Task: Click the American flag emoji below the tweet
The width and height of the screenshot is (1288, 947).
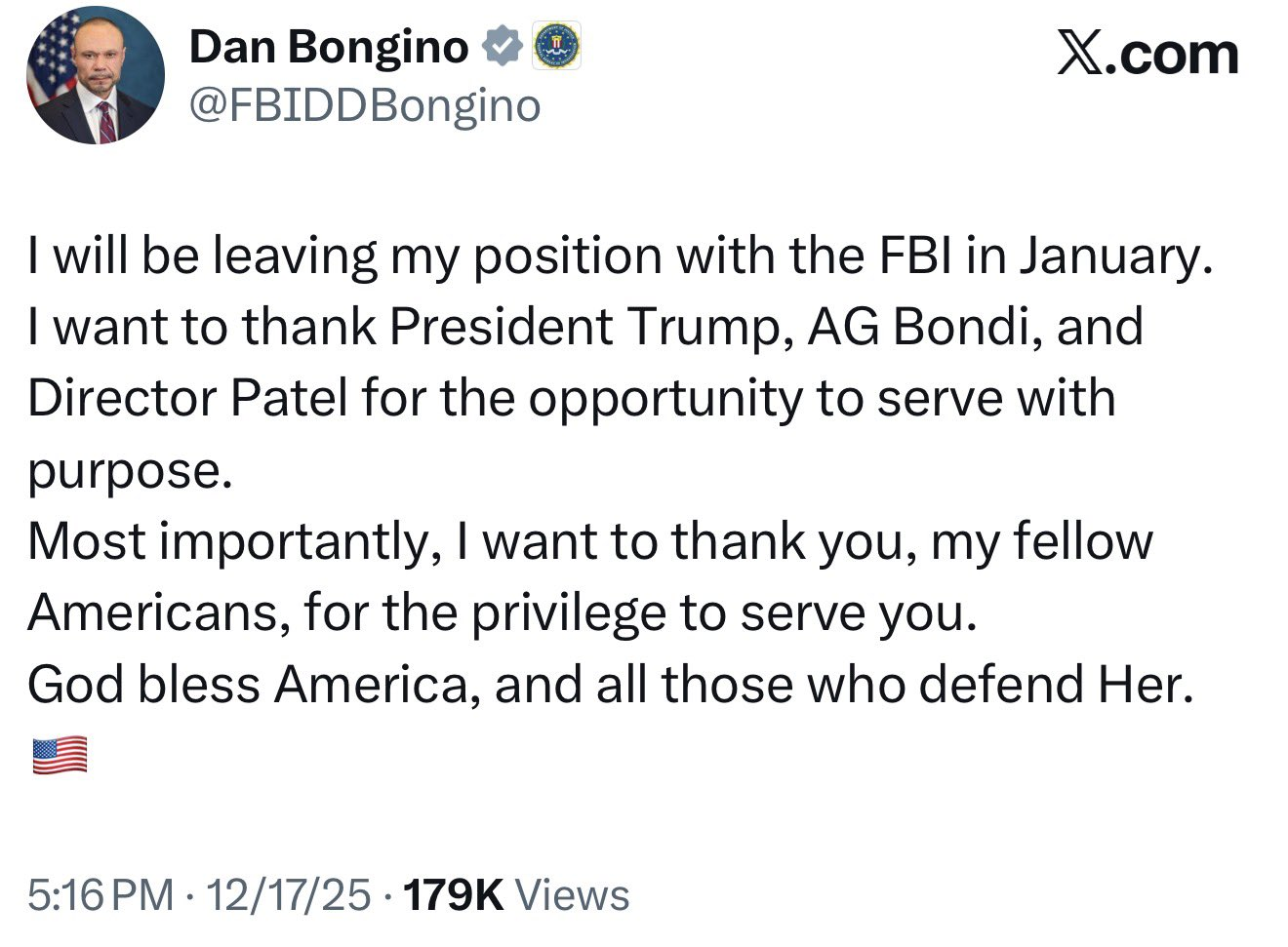Action: click(60, 756)
